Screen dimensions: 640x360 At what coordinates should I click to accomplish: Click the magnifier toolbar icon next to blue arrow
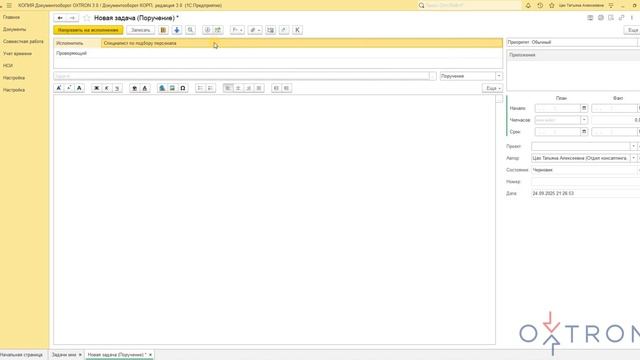click(190, 30)
